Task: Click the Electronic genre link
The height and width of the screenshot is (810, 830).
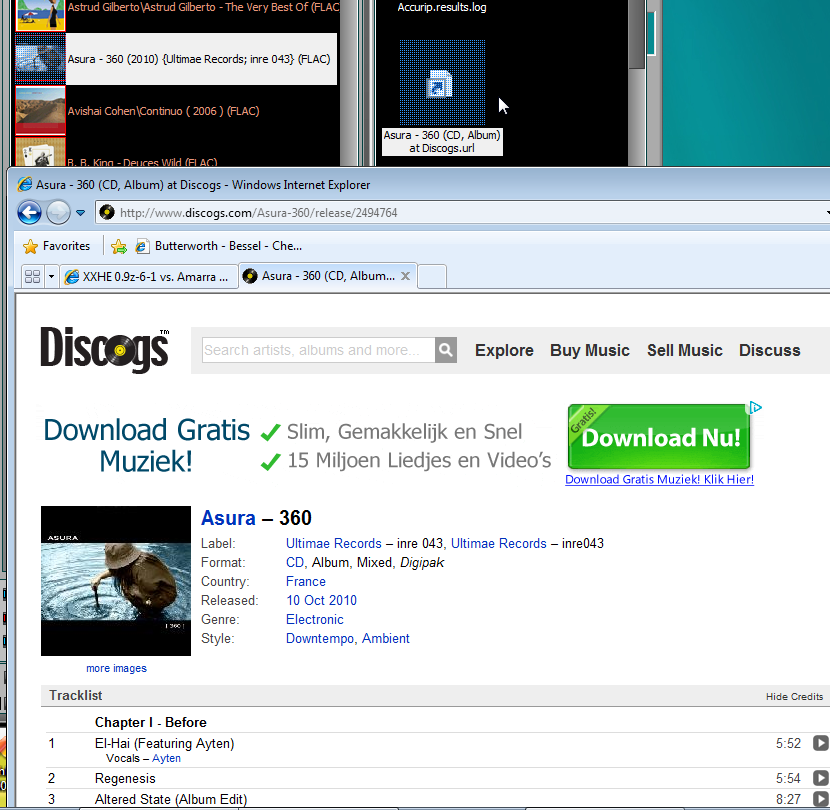Action: point(315,620)
